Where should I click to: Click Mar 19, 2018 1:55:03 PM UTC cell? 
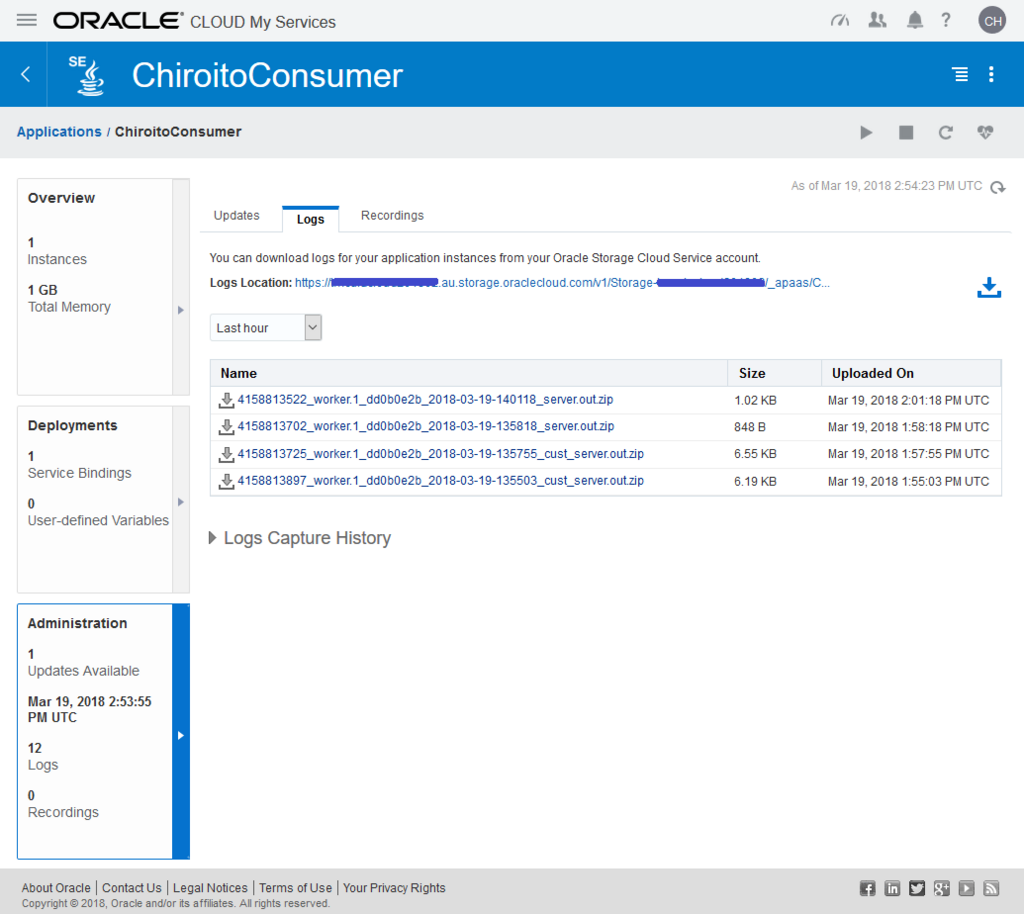(908, 481)
